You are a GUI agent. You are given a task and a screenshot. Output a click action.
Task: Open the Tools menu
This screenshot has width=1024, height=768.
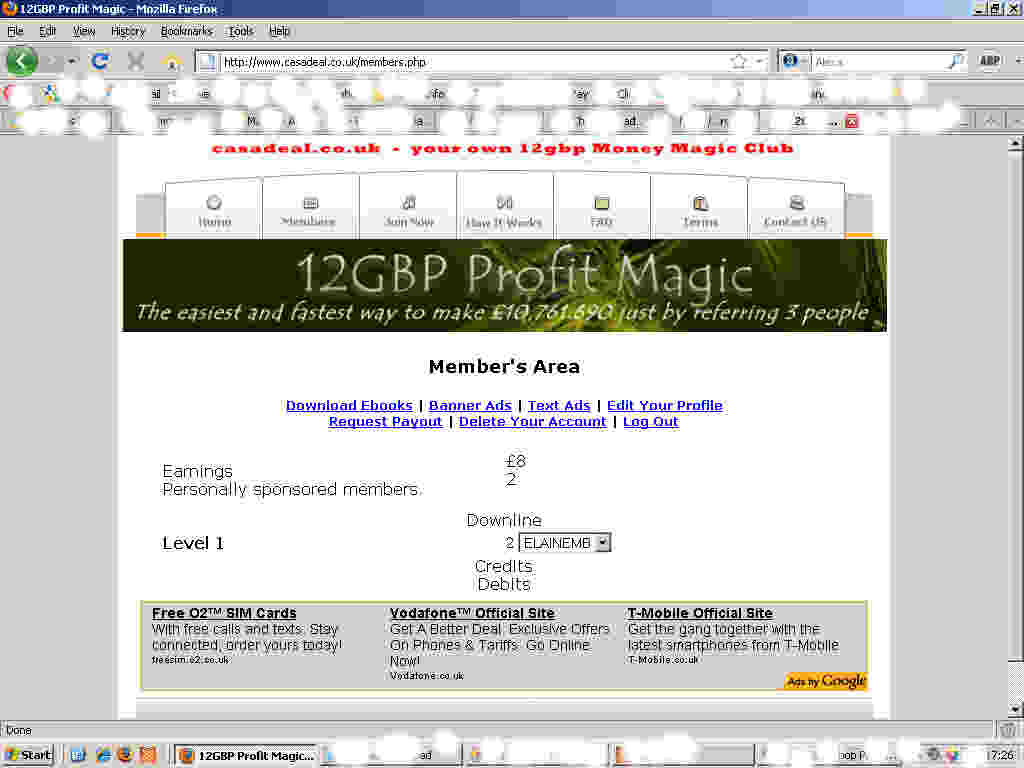click(240, 31)
